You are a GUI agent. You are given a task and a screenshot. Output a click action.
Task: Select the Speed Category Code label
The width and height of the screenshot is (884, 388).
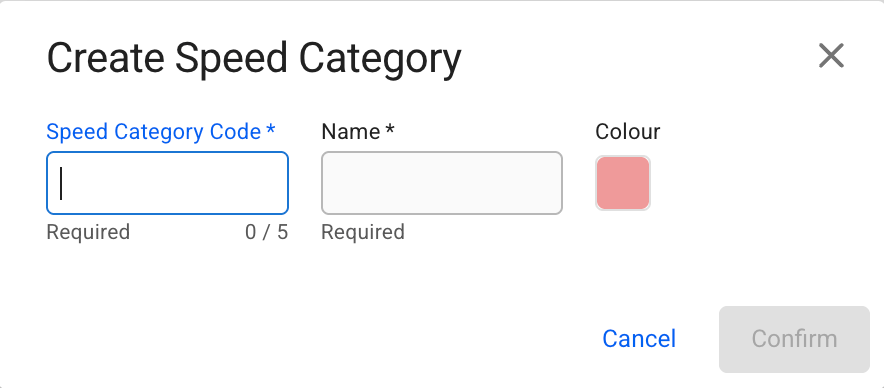point(153,131)
